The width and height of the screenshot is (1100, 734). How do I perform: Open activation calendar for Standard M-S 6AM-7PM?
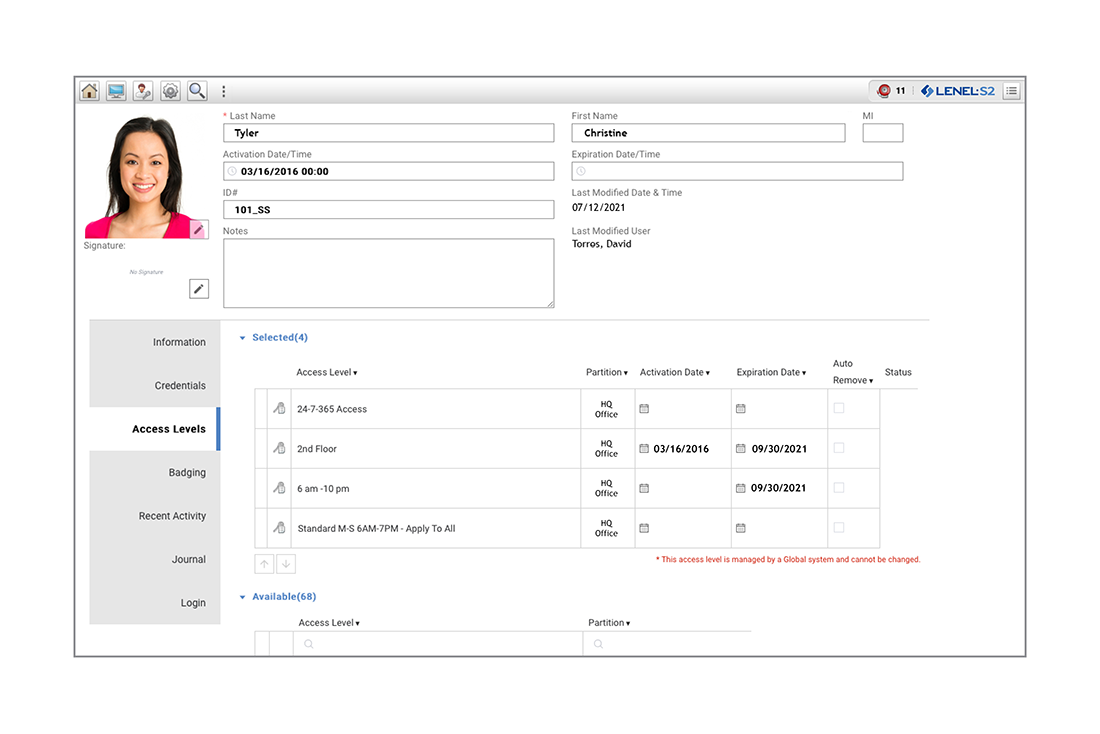coord(644,528)
